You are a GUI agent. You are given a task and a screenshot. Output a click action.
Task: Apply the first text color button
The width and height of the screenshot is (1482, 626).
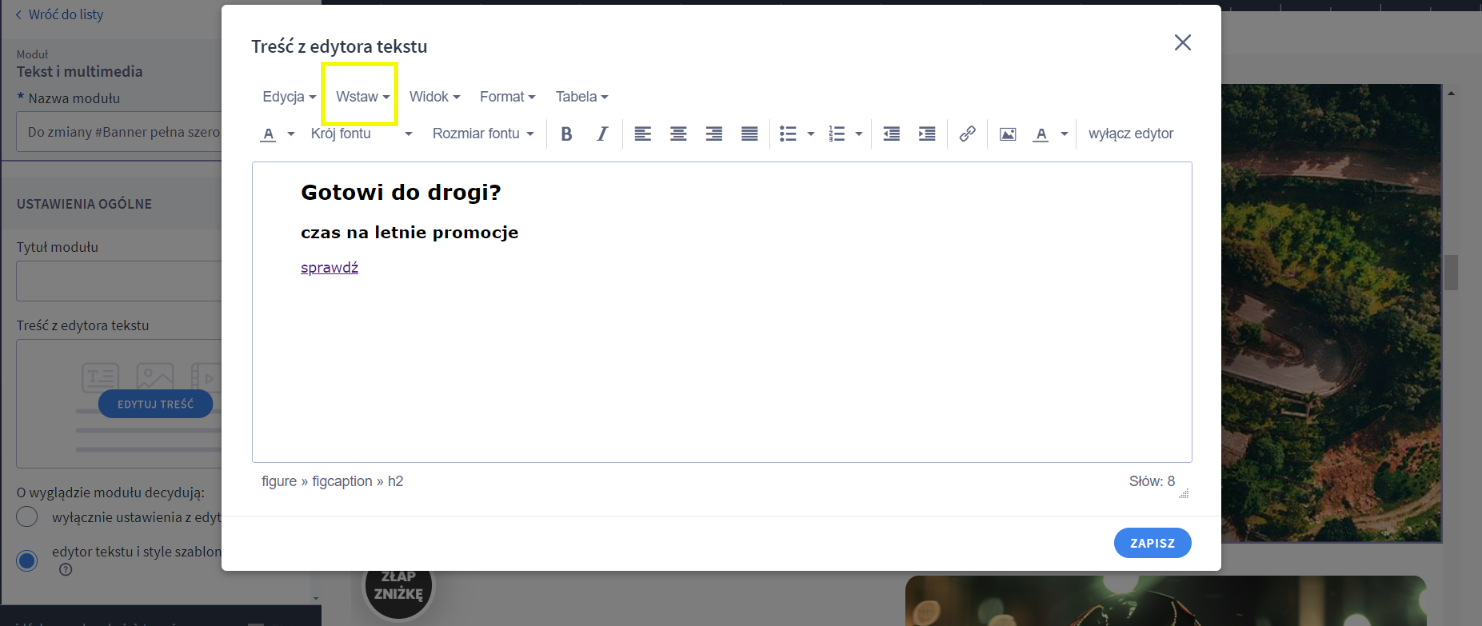[x=268, y=134]
